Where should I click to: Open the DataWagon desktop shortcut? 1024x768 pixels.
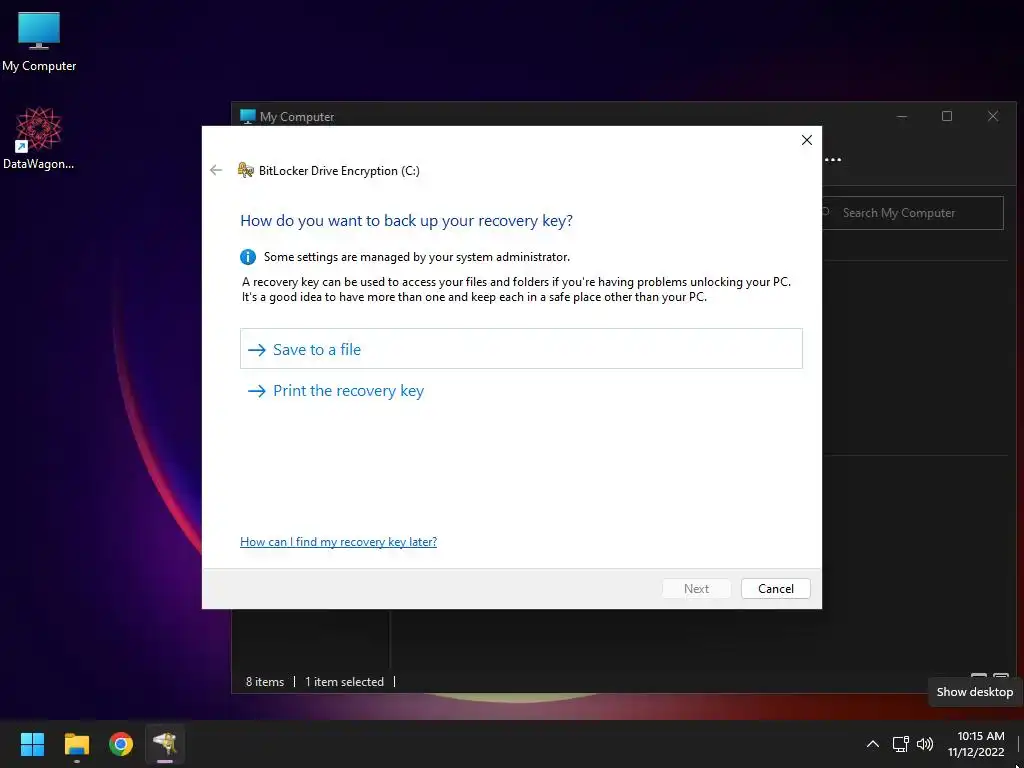pyautogui.click(x=39, y=138)
